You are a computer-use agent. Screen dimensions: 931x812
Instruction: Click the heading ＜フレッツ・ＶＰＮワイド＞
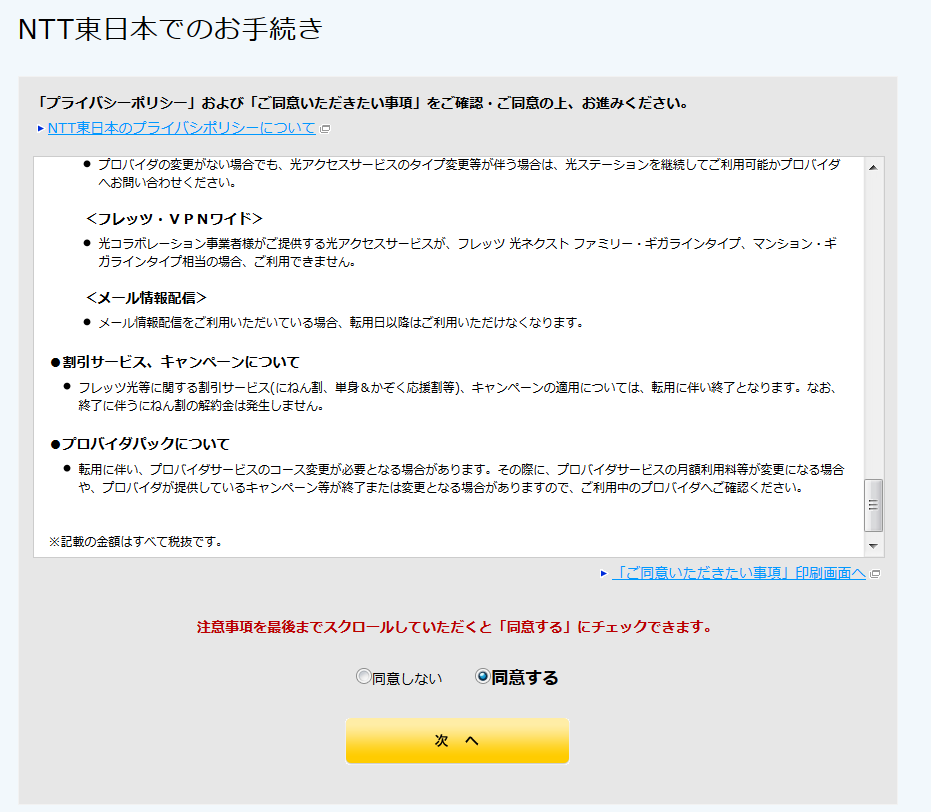pos(174,218)
